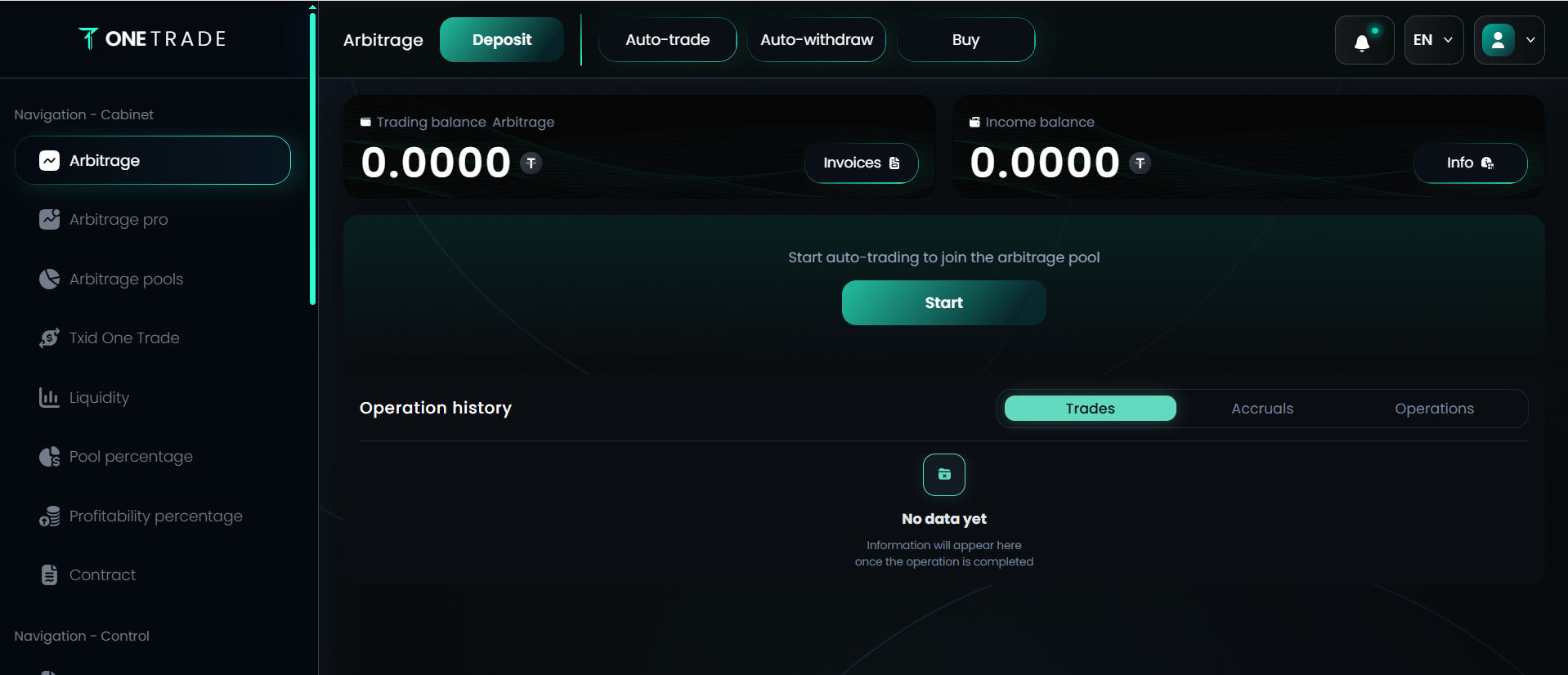Click the Auto-trade button
The width and height of the screenshot is (1568, 675).
click(668, 39)
